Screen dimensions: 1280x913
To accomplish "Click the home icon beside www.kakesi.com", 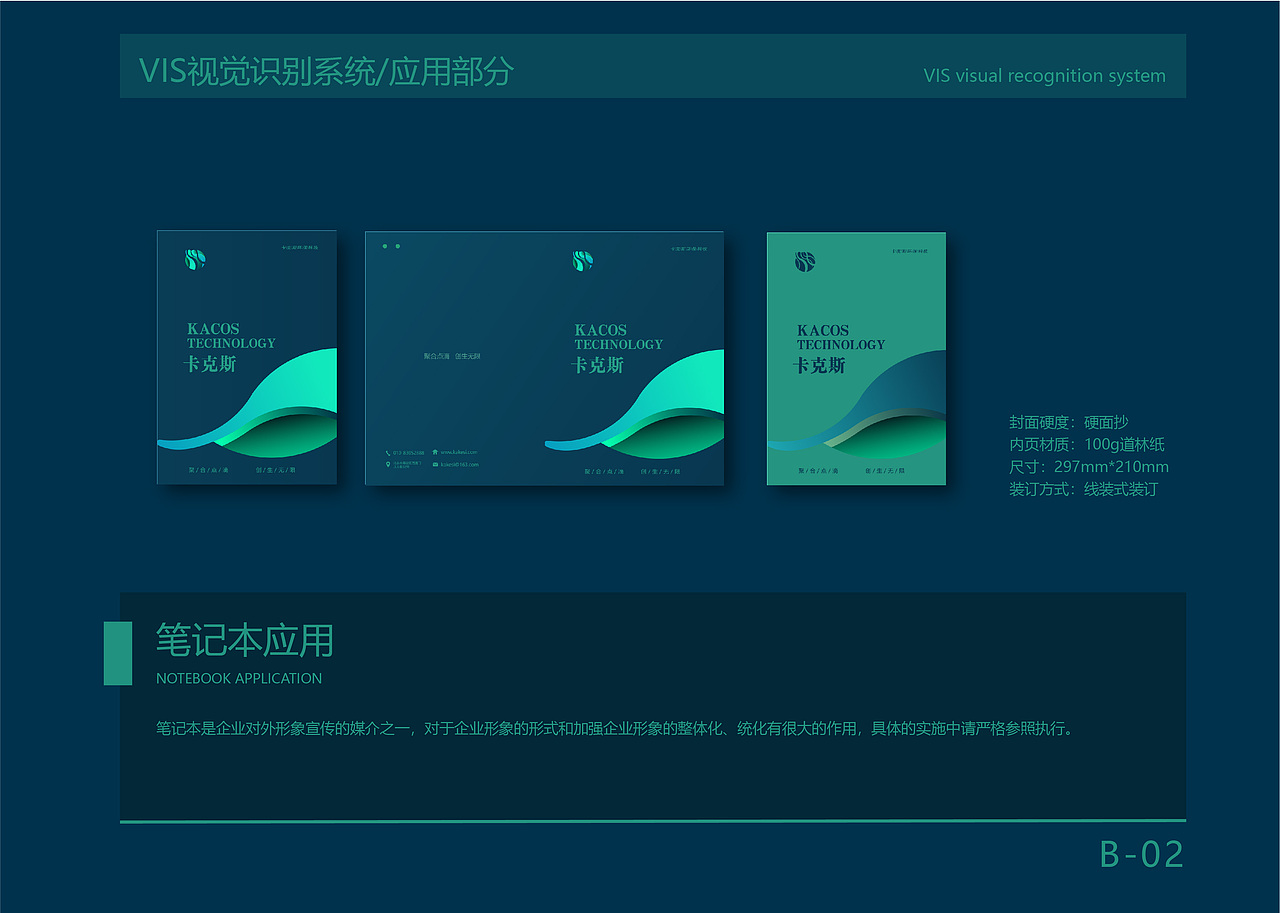I will 435,452.
